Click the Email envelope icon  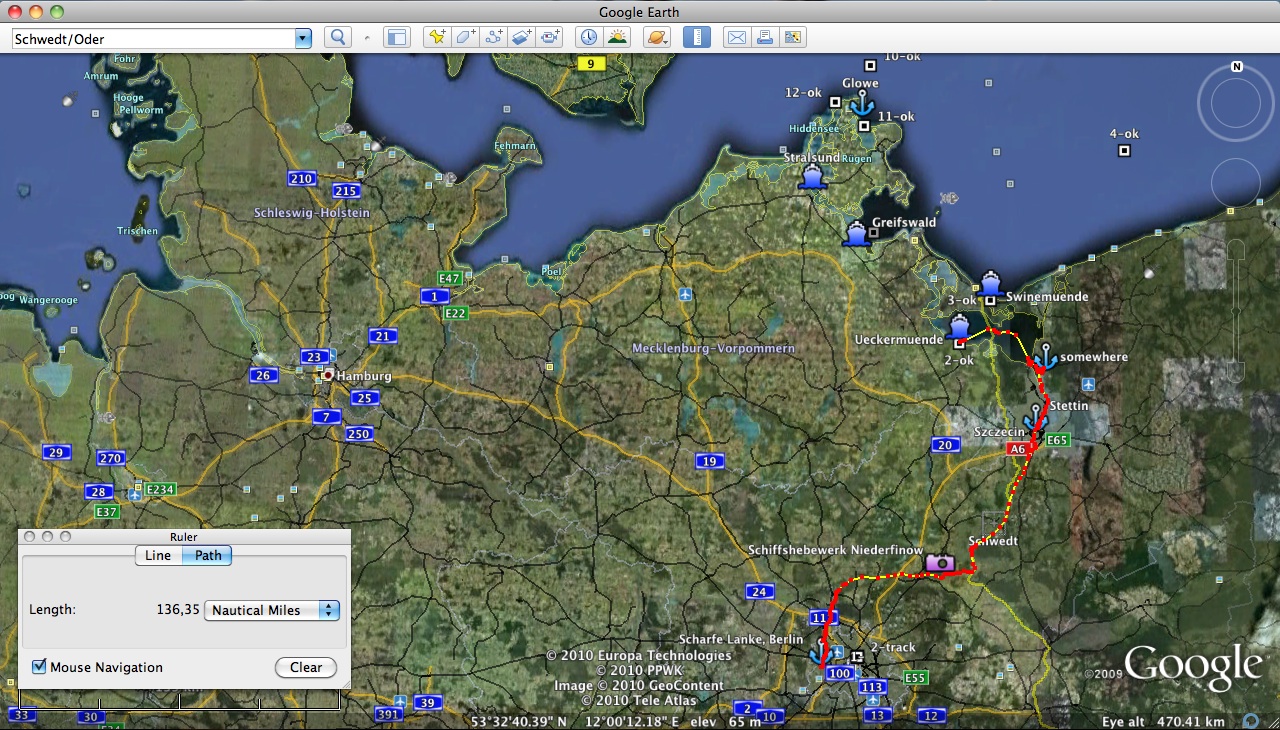point(737,38)
